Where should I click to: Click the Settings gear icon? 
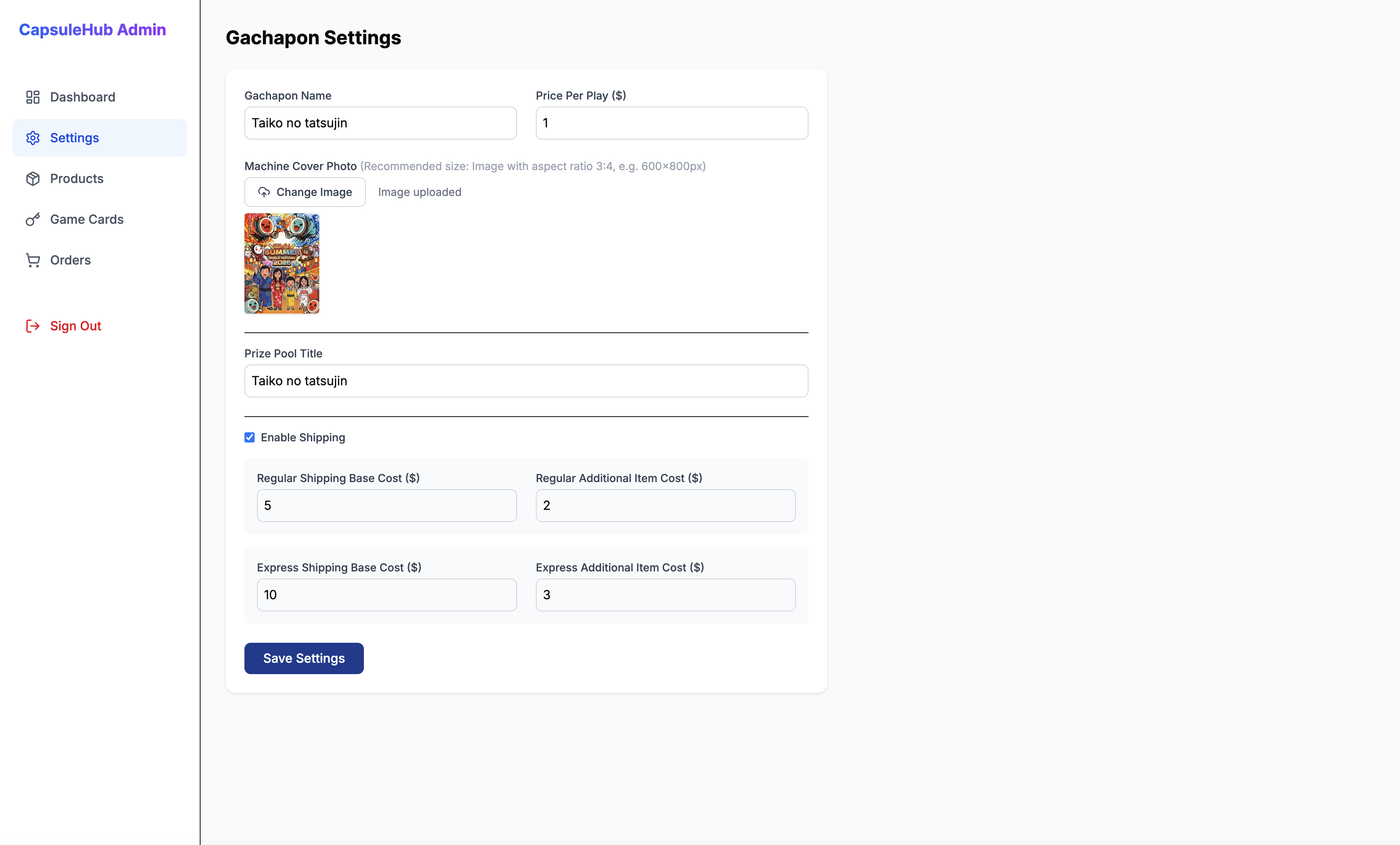[x=33, y=138]
